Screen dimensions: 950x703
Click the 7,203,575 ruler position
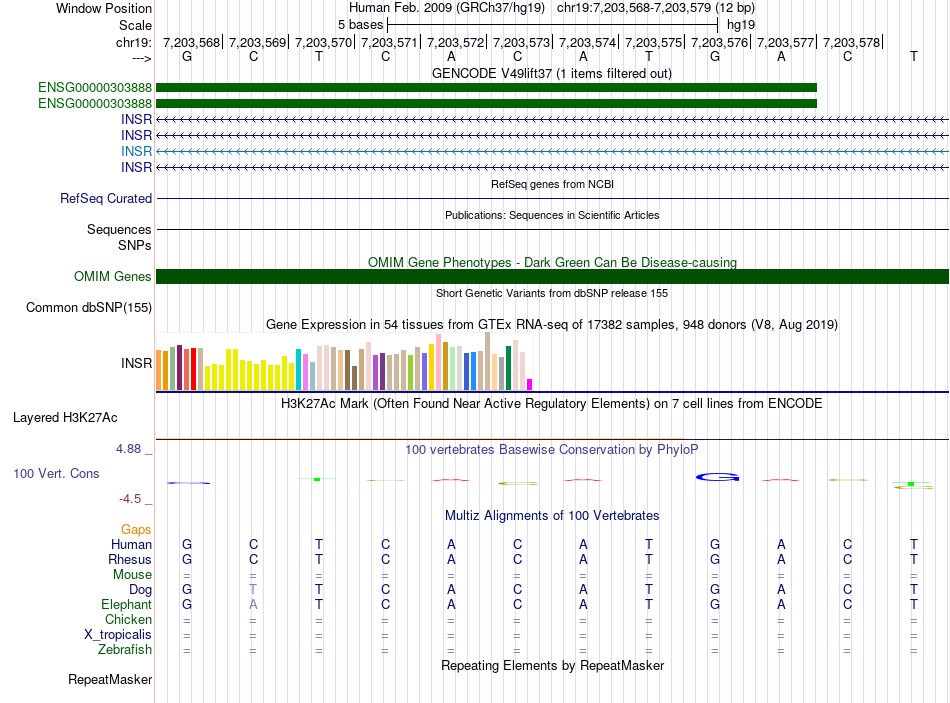pyautogui.click(x=654, y=42)
